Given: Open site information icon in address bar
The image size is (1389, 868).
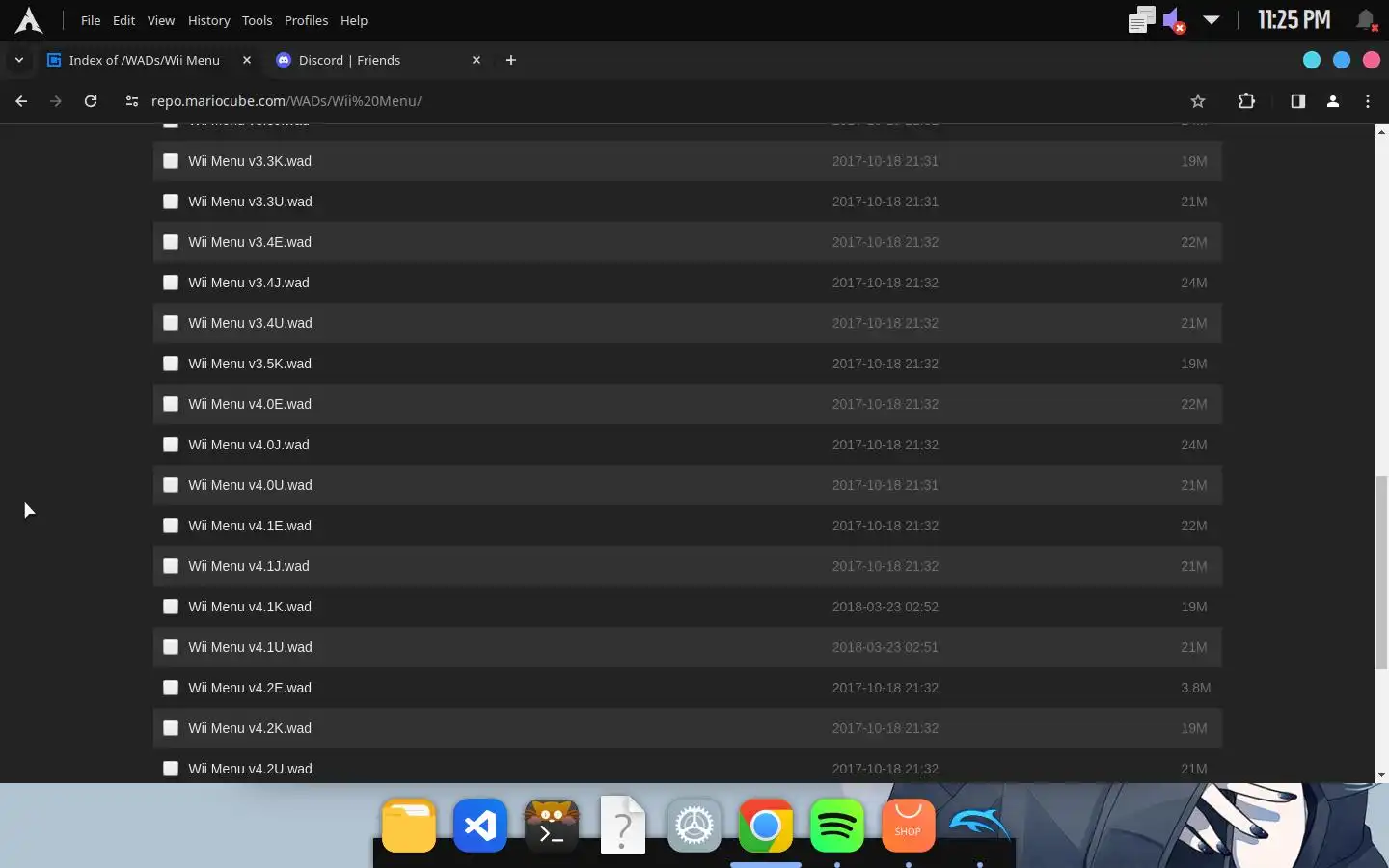Looking at the screenshot, I should [x=132, y=101].
